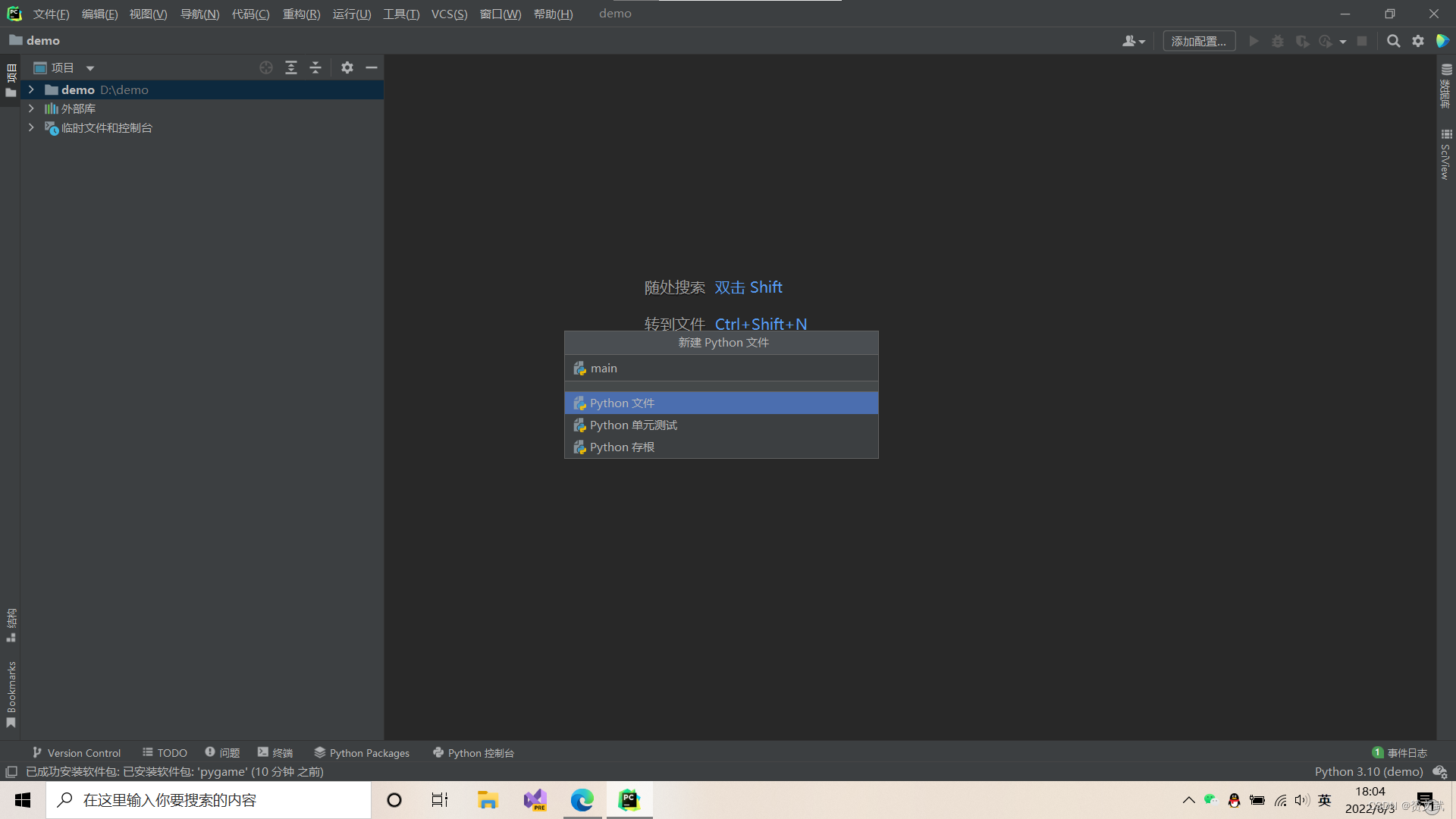Click the Python Packages tab icon

(x=316, y=752)
